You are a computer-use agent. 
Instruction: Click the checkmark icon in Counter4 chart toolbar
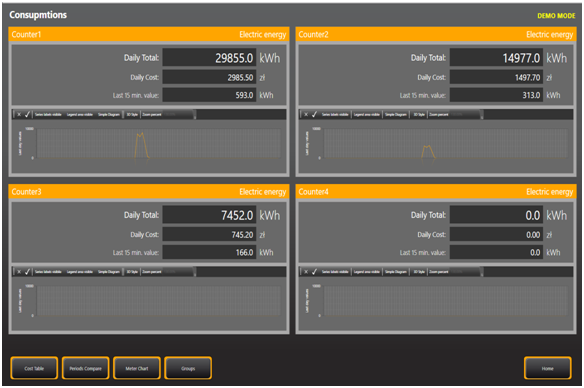tap(314, 272)
